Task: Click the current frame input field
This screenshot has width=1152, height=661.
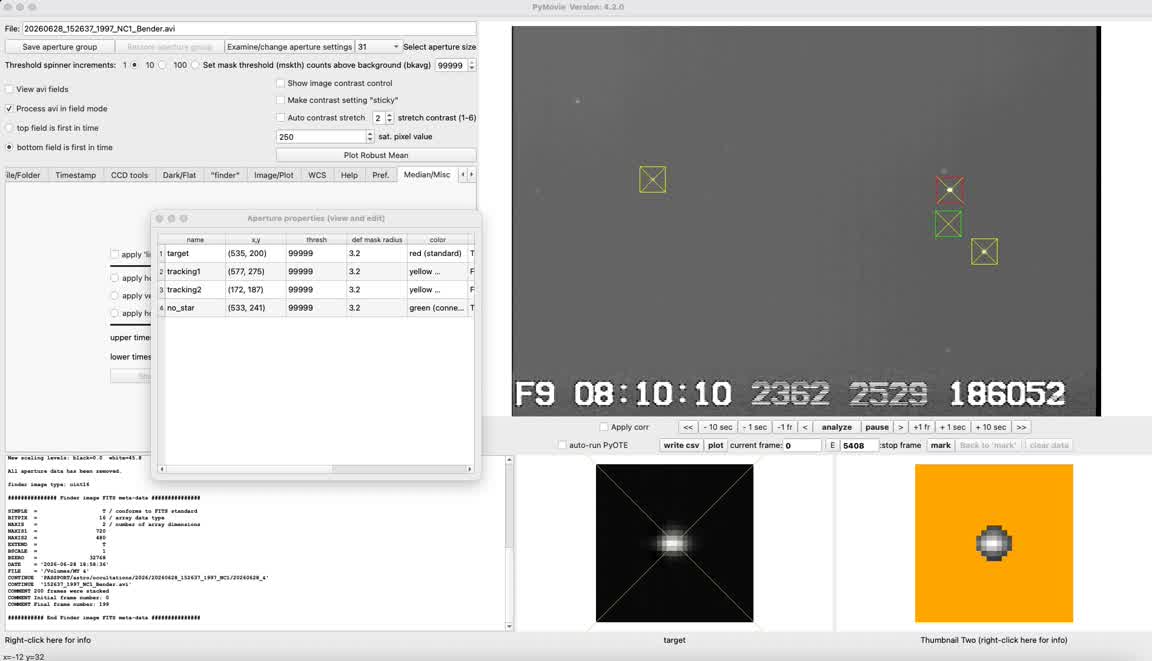Action: click(x=802, y=445)
